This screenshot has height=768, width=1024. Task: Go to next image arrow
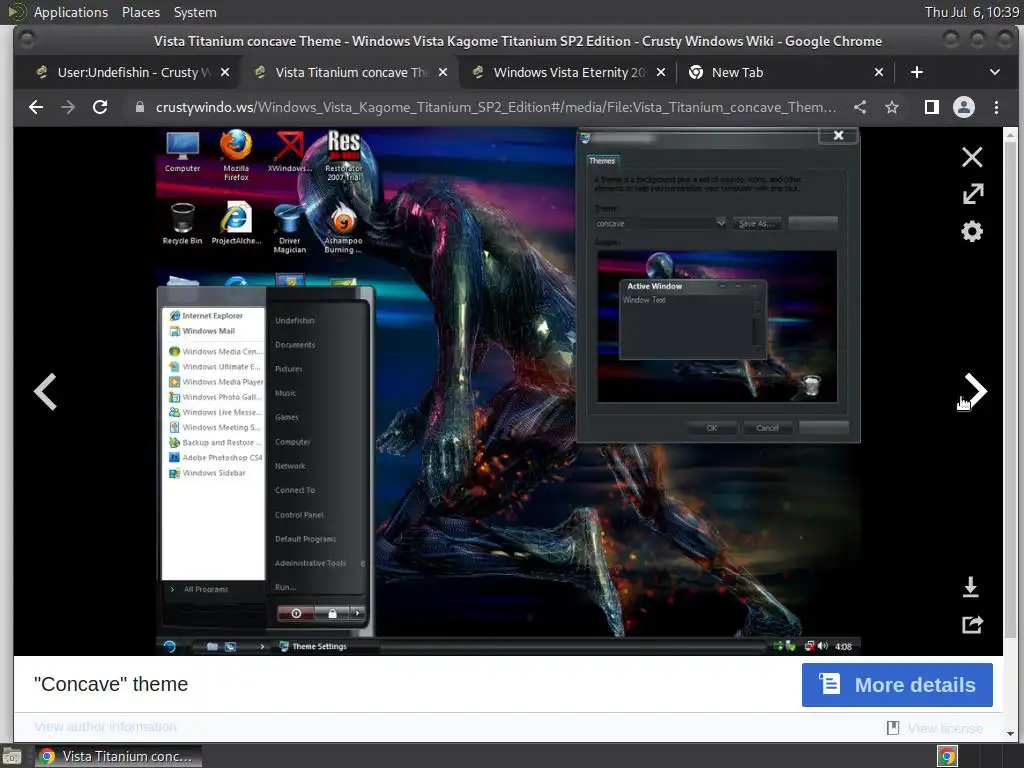click(x=976, y=391)
